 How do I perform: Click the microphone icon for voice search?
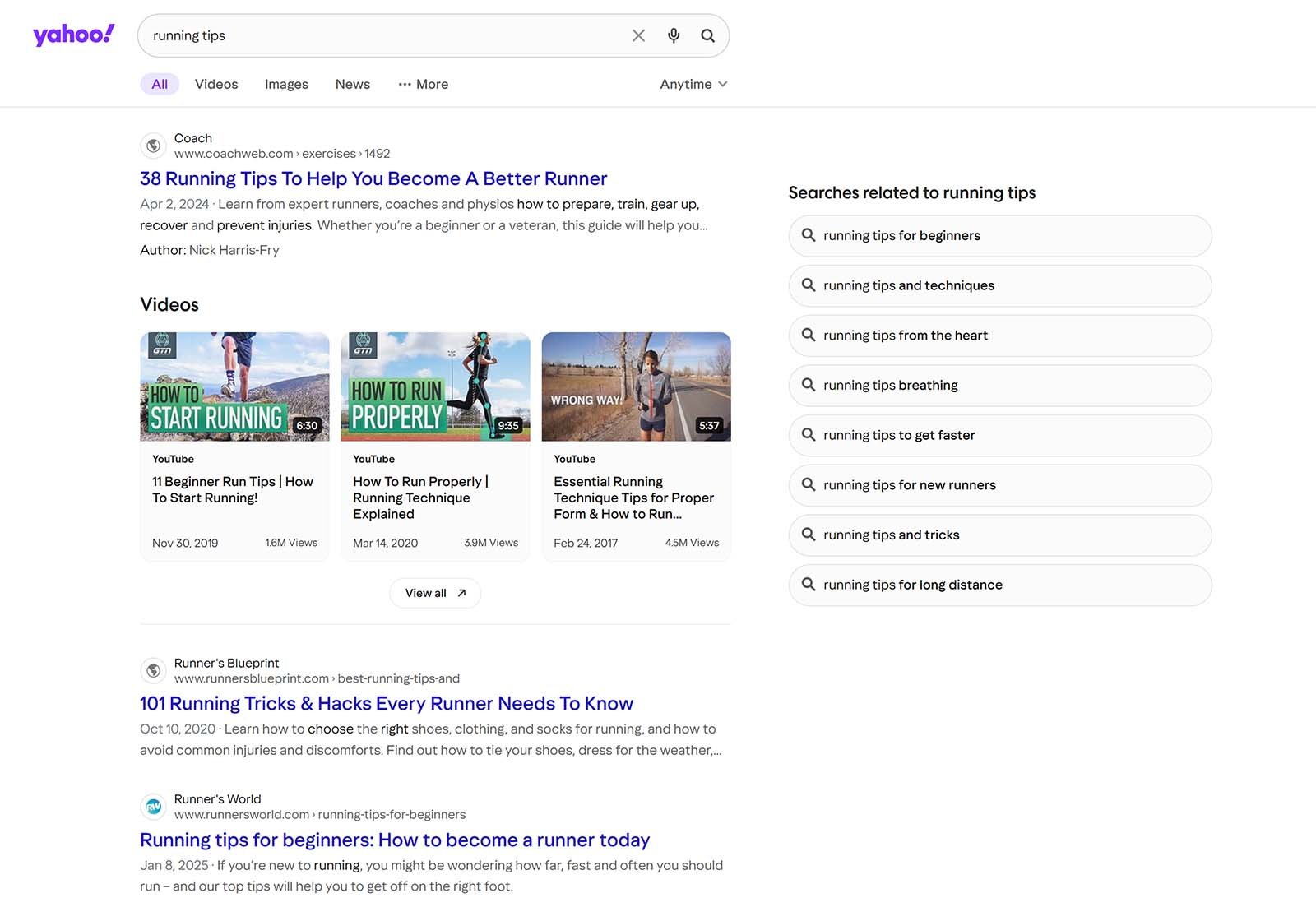click(x=673, y=35)
